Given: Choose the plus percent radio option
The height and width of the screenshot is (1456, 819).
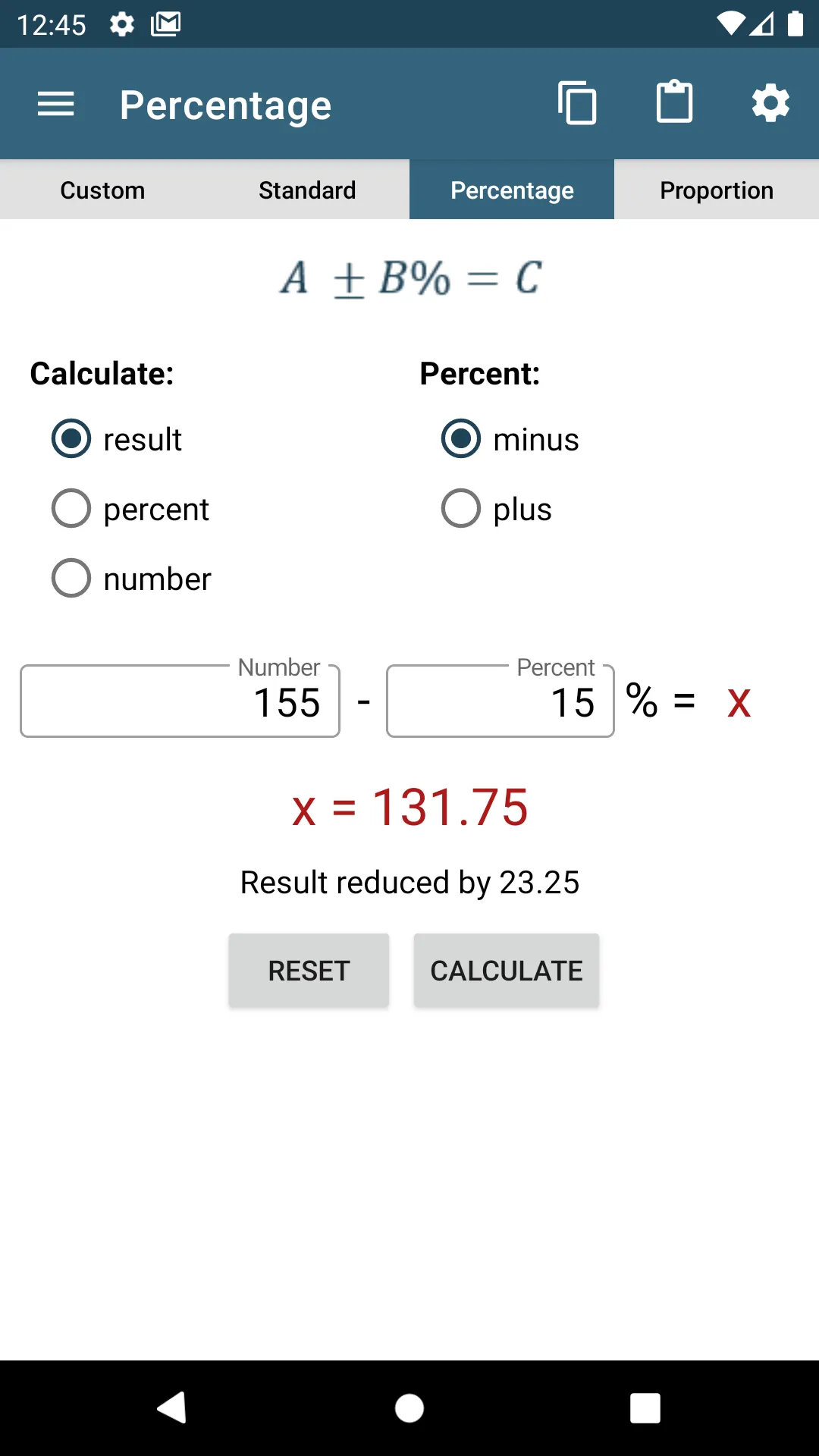Looking at the screenshot, I should pyautogui.click(x=497, y=509).
